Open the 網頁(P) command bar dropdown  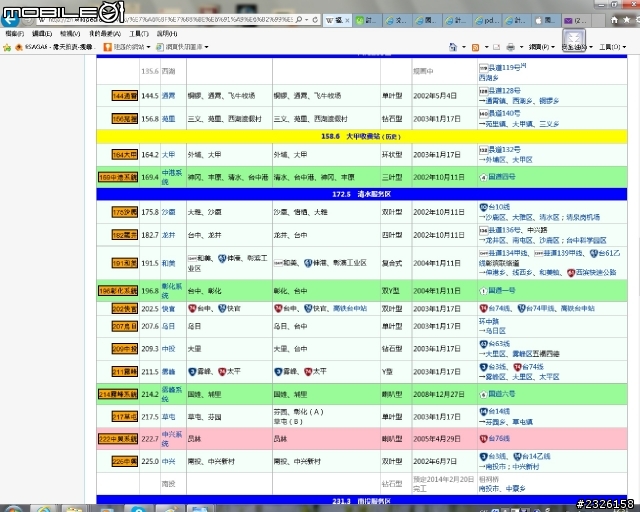click(x=542, y=47)
